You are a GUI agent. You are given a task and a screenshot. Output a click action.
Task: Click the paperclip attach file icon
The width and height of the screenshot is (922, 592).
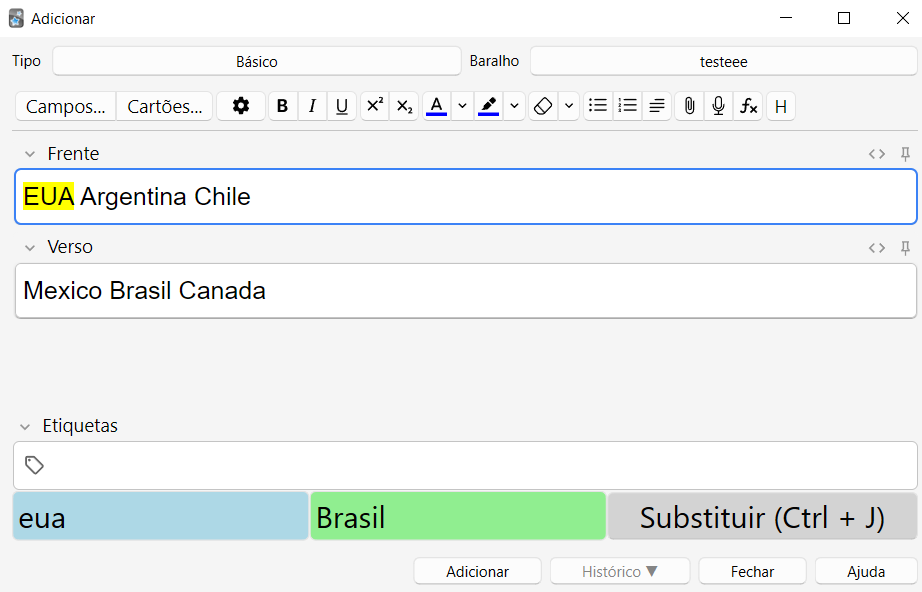pos(688,106)
